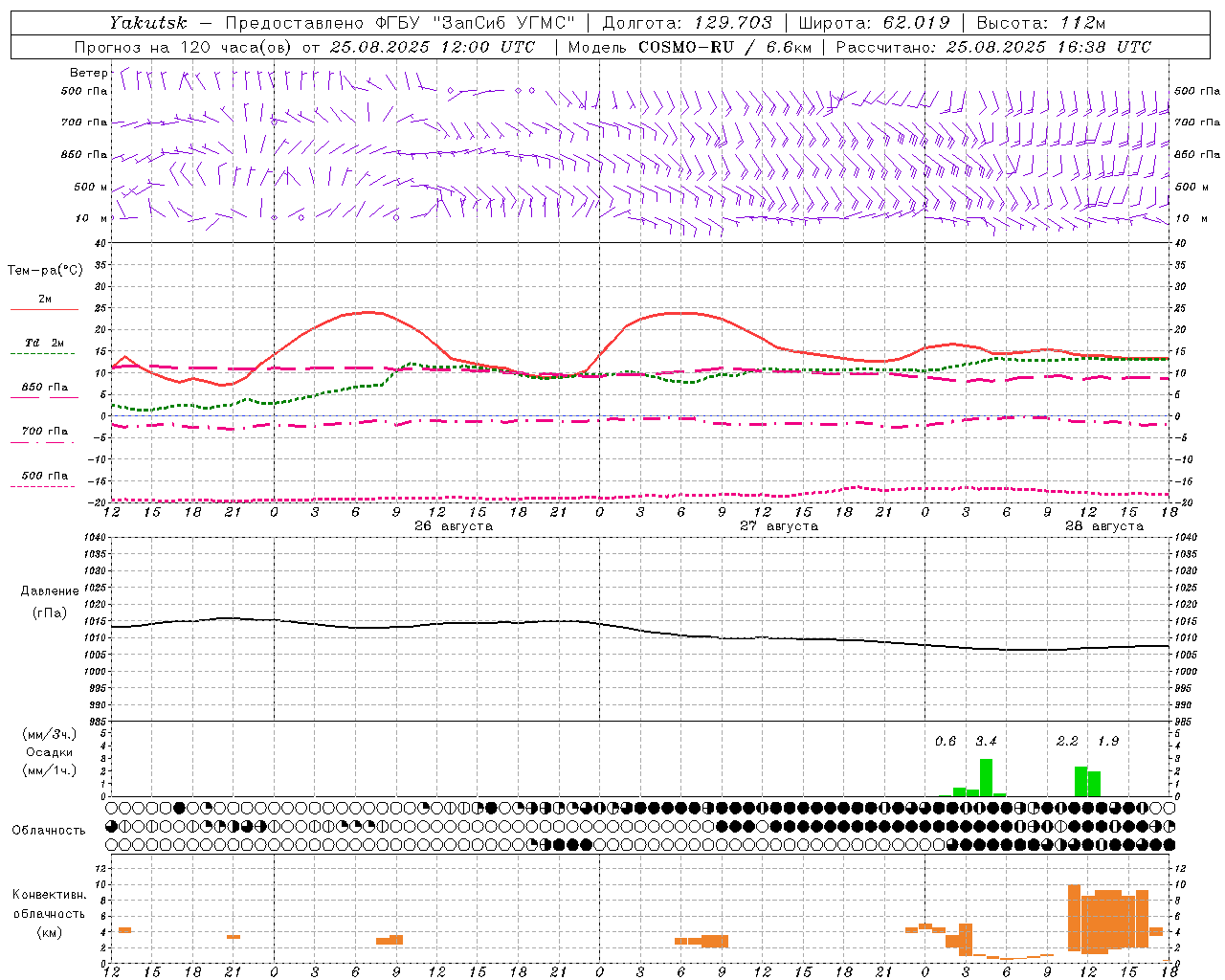
Task: Click the '27 августа' date label
Action: [x=779, y=526]
